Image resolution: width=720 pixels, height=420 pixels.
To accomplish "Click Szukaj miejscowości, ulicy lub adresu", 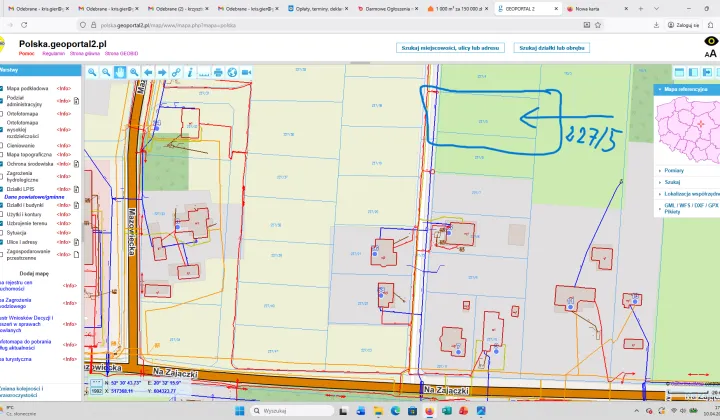I will [x=449, y=47].
